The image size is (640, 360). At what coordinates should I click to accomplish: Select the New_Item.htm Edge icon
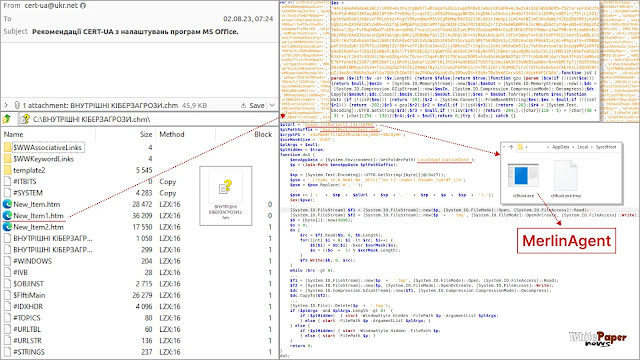7,204
